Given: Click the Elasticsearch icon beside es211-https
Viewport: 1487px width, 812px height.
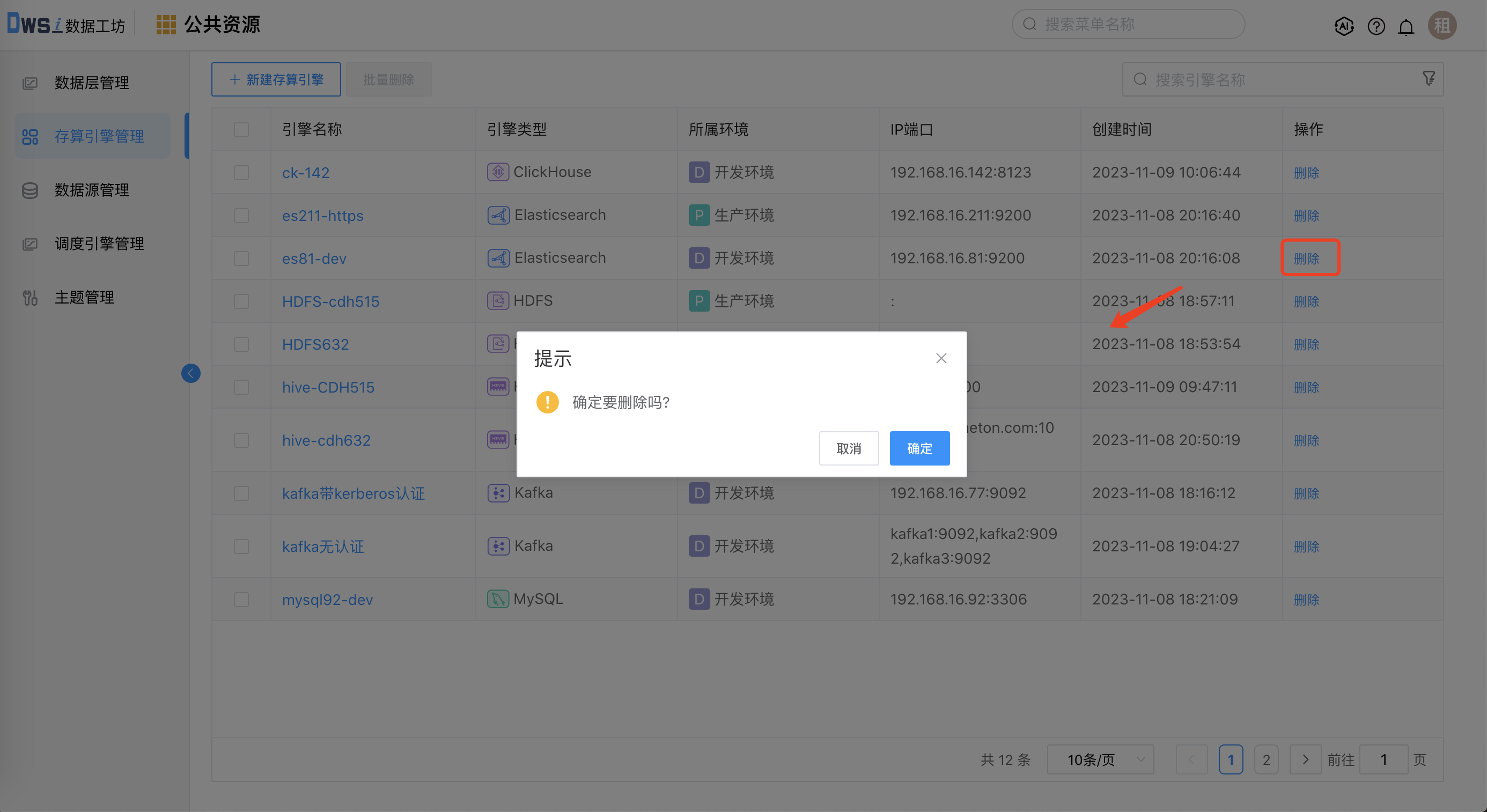Looking at the screenshot, I should pos(498,215).
